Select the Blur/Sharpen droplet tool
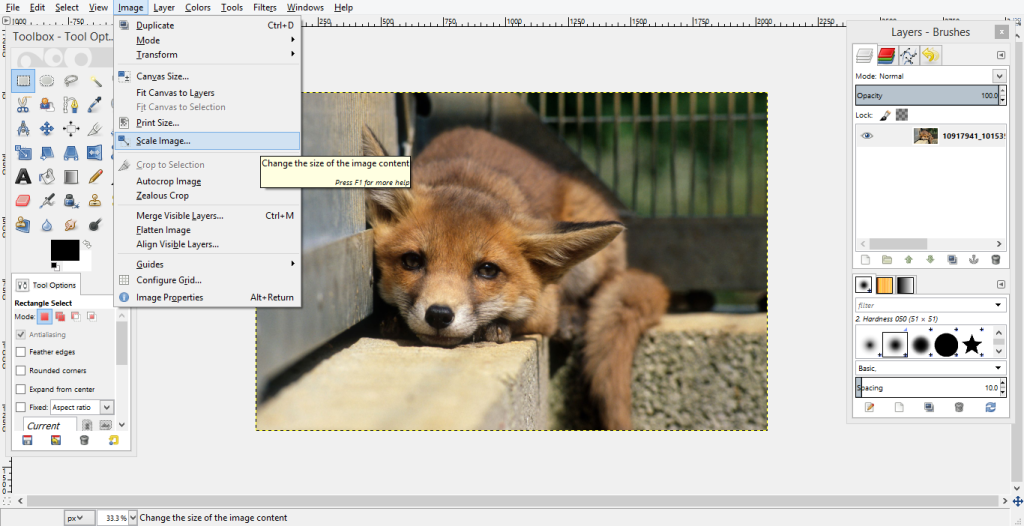1024x526 pixels. [x=47, y=225]
